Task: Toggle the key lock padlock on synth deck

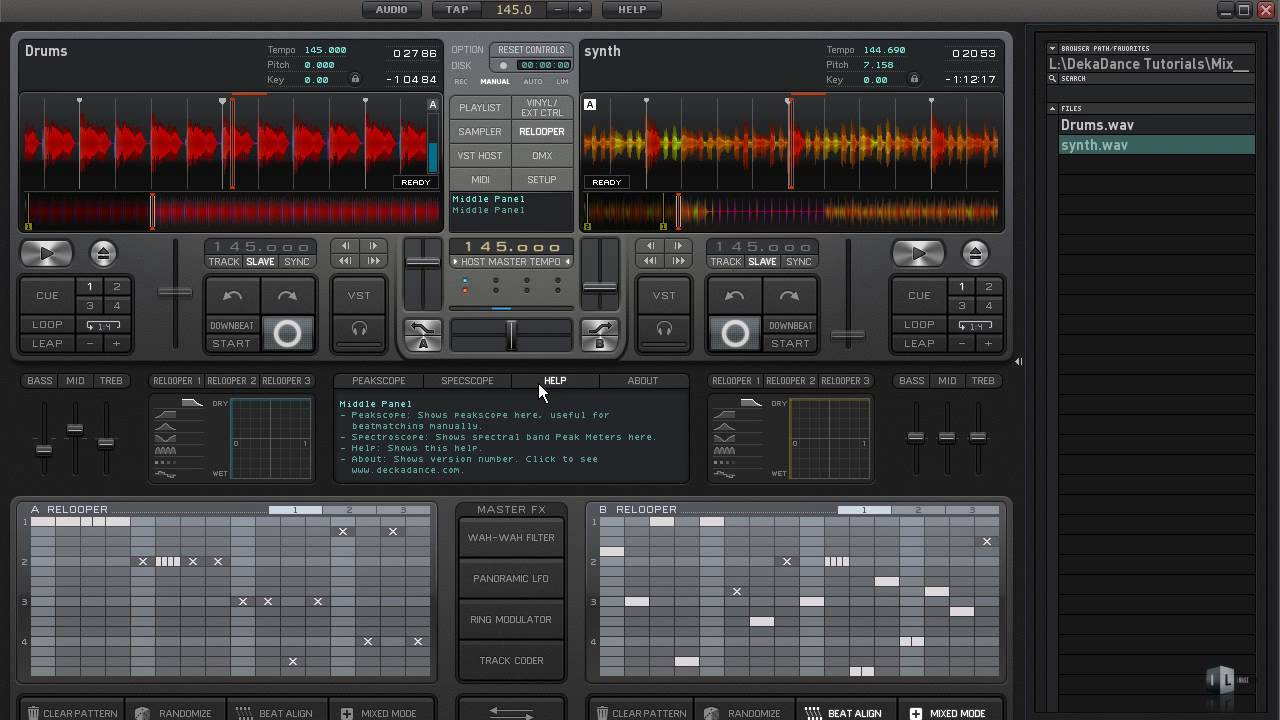Action: pos(914,79)
